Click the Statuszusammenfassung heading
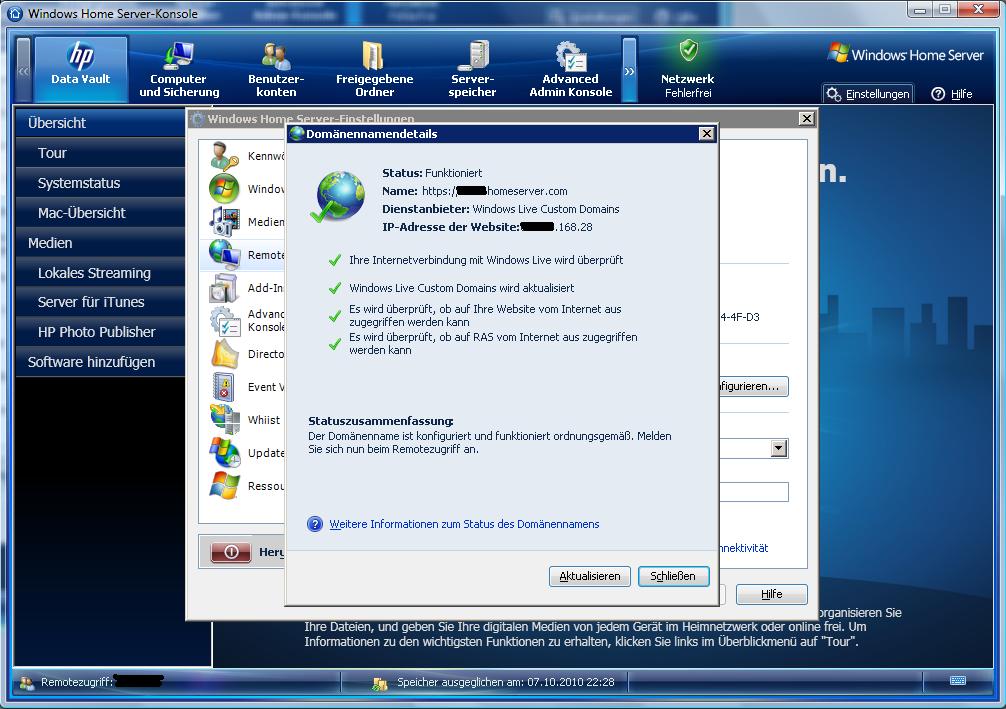Image resolution: width=1006 pixels, height=709 pixels. point(380,421)
